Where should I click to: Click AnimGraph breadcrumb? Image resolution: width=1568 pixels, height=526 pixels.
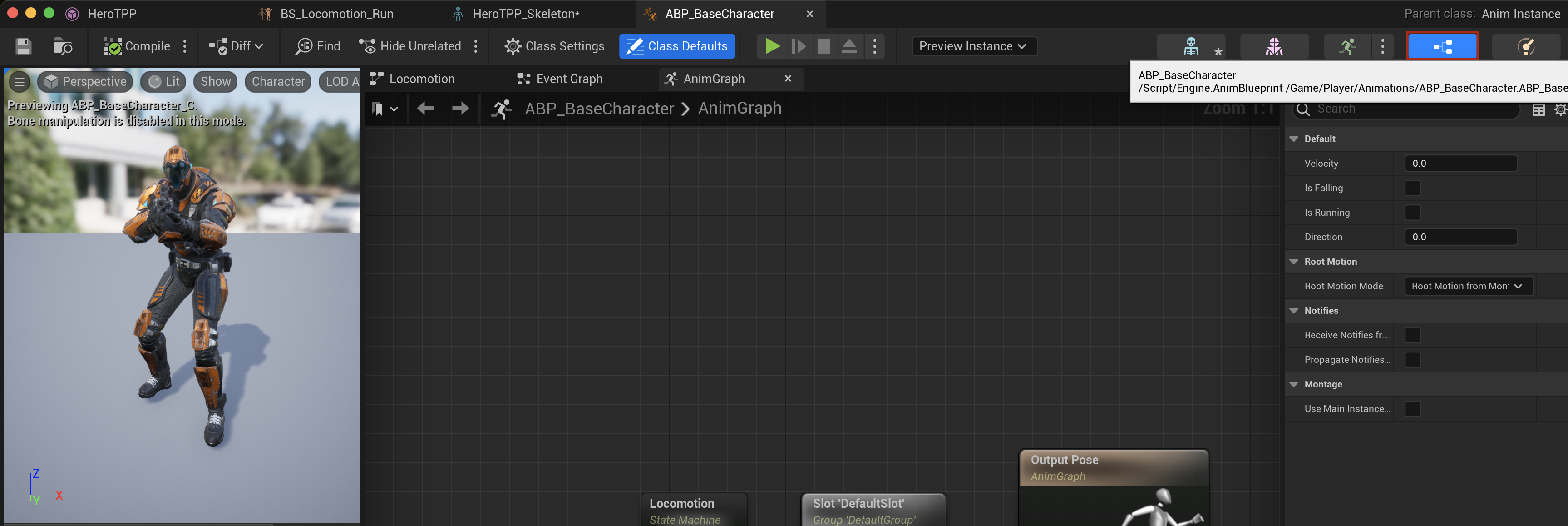[x=740, y=108]
